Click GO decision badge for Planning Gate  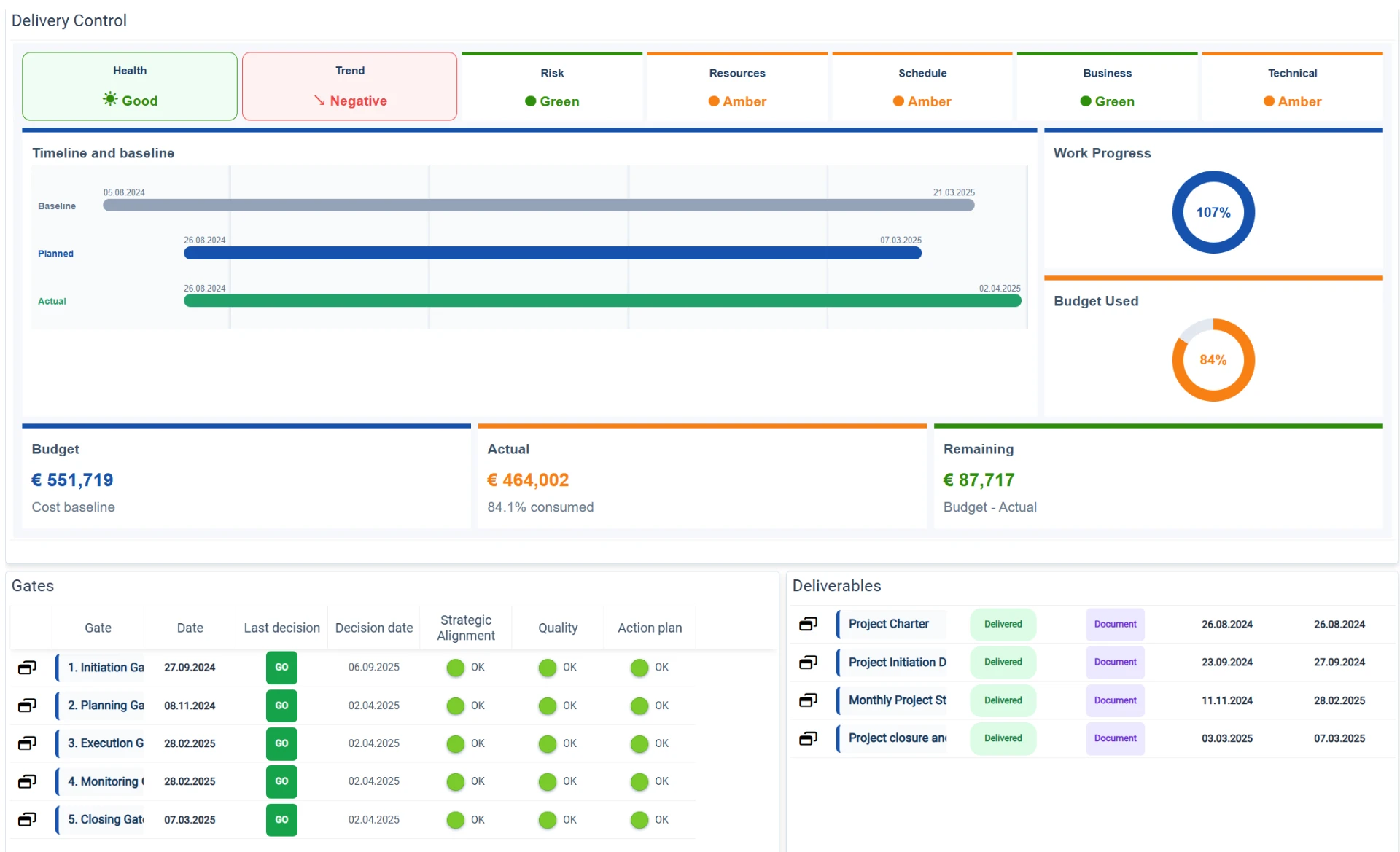[281, 706]
